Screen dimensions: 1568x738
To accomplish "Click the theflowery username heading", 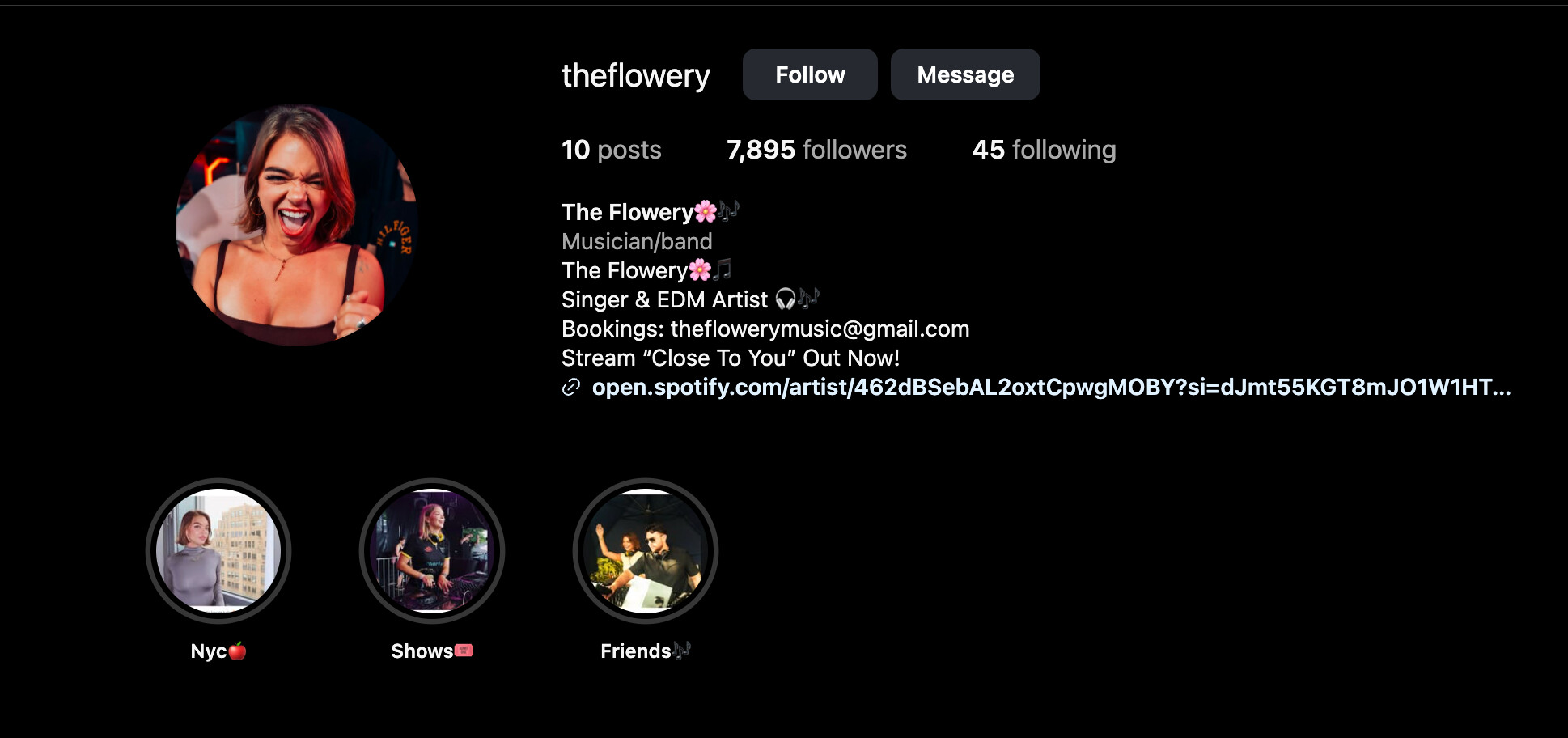I will coord(636,75).
